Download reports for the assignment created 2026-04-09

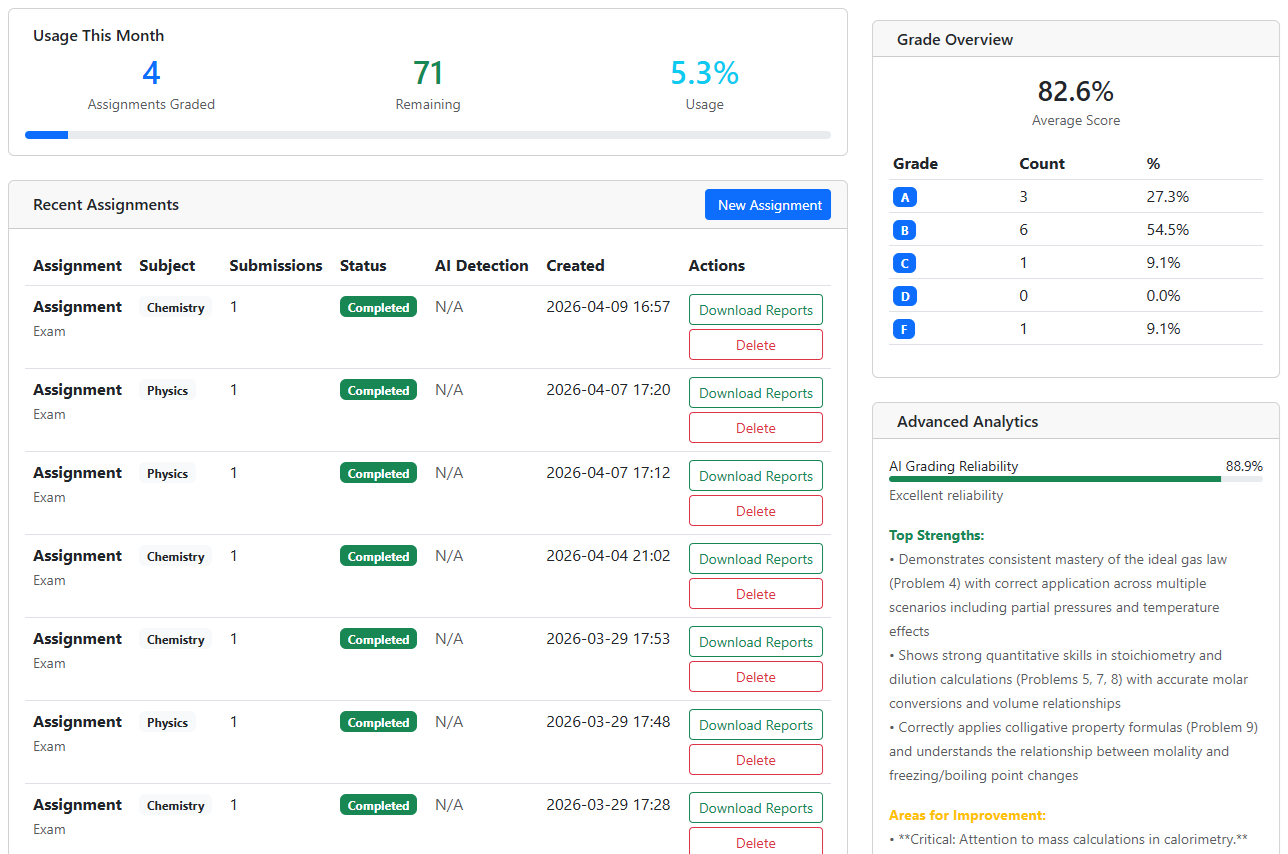(x=755, y=309)
